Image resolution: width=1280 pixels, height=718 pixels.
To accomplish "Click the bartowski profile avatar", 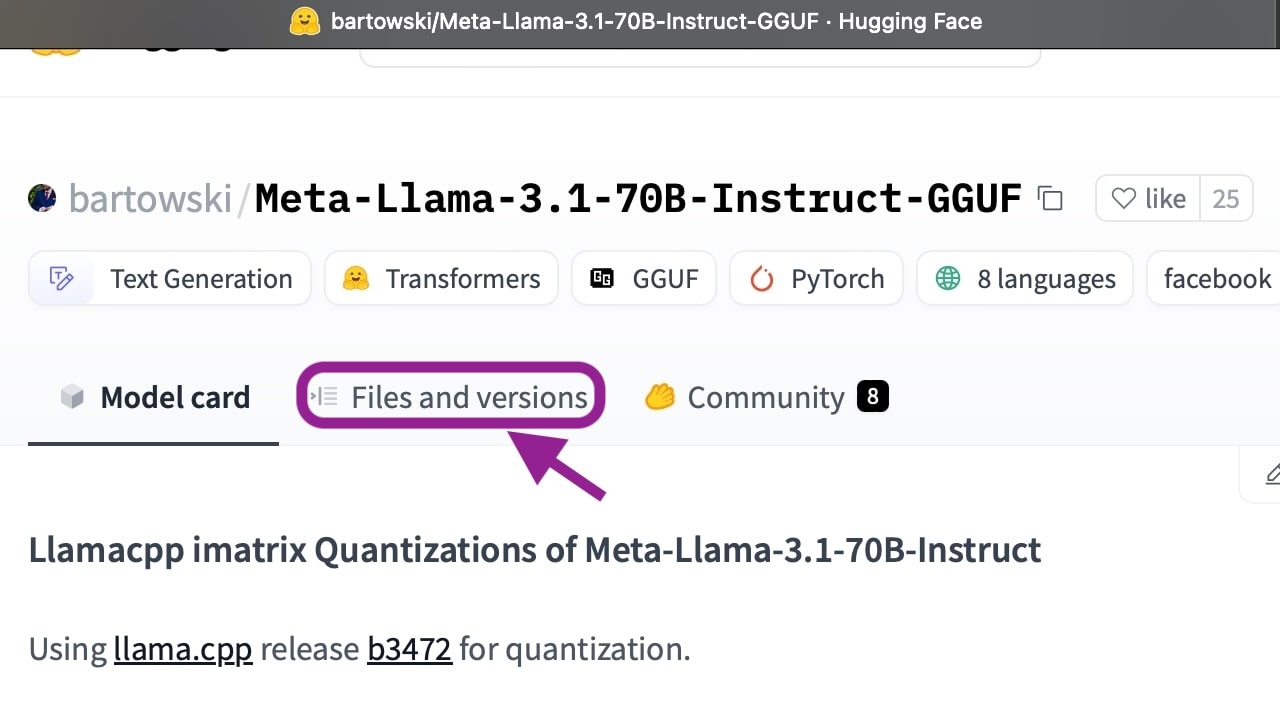I will click(42, 198).
